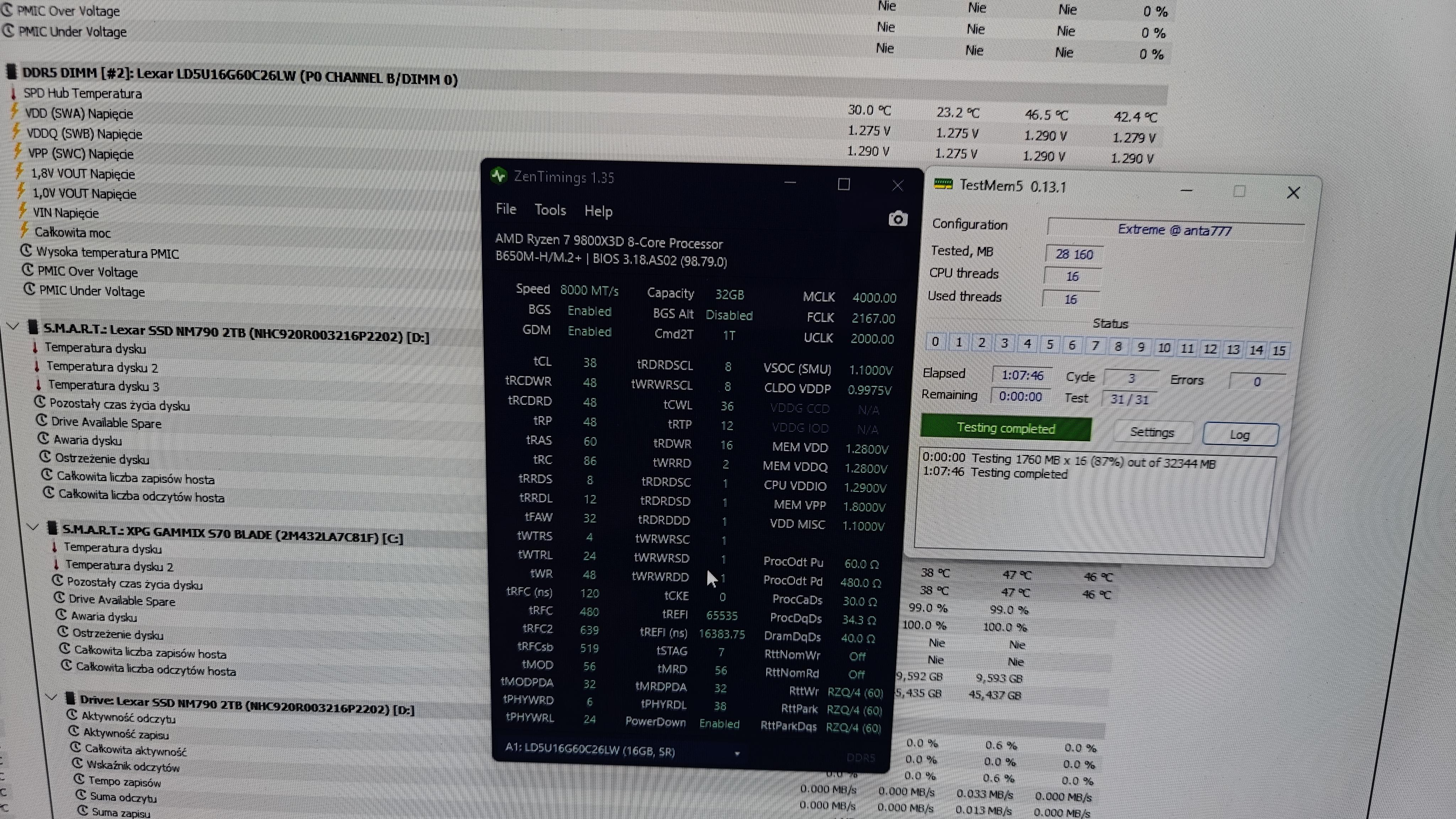
Task: Open the Tools menu in ZenTimings
Action: pos(550,210)
